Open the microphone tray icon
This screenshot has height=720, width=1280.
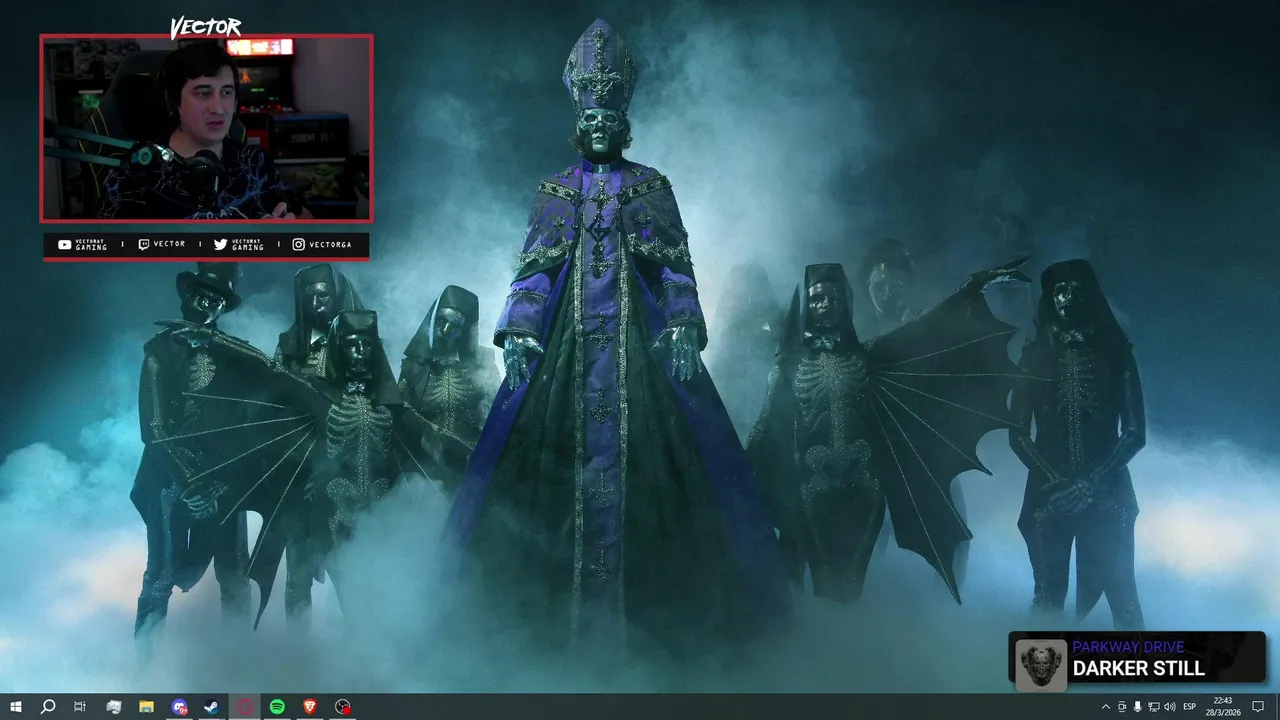pos(1138,707)
